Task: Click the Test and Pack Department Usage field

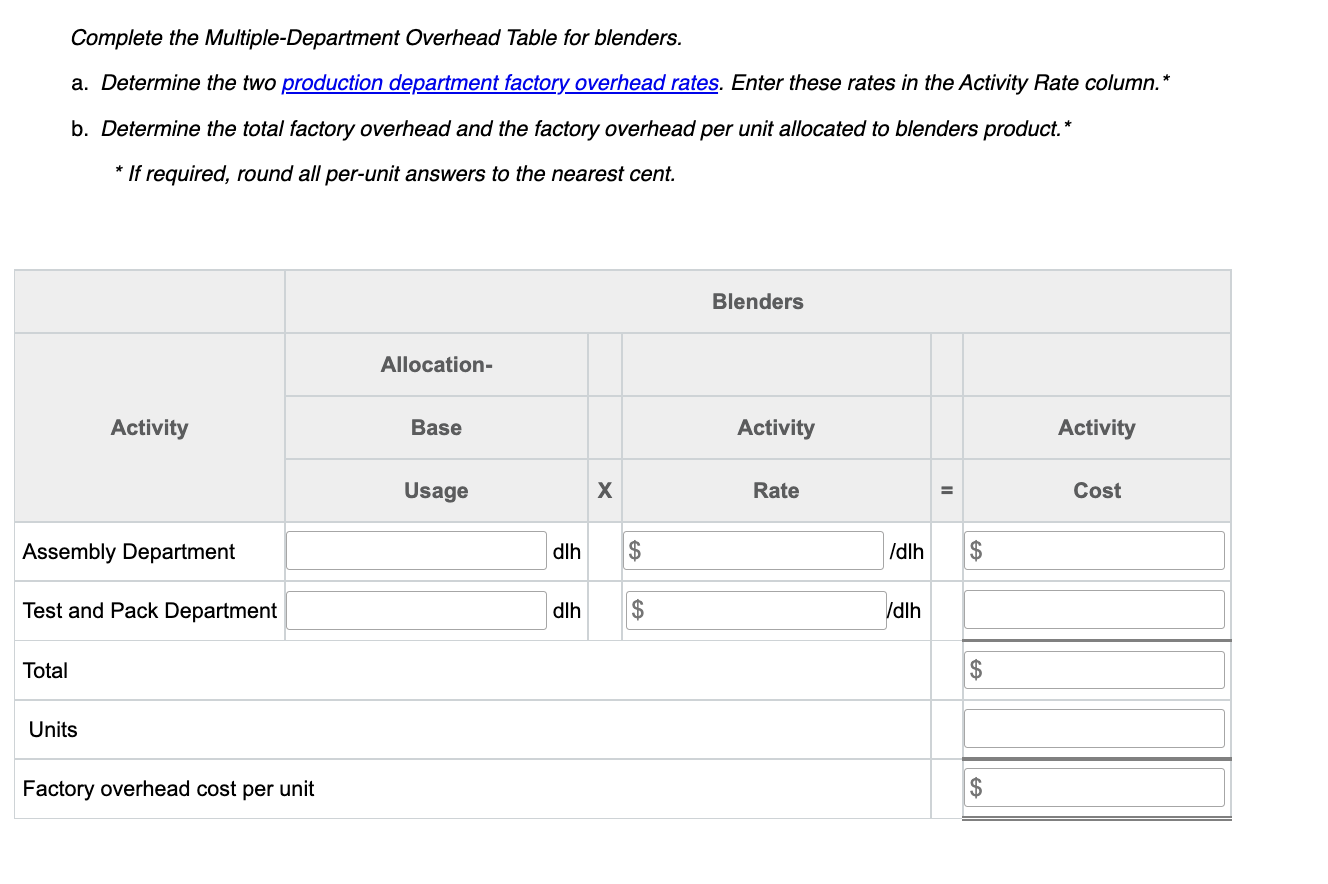Action: coord(414,610)
